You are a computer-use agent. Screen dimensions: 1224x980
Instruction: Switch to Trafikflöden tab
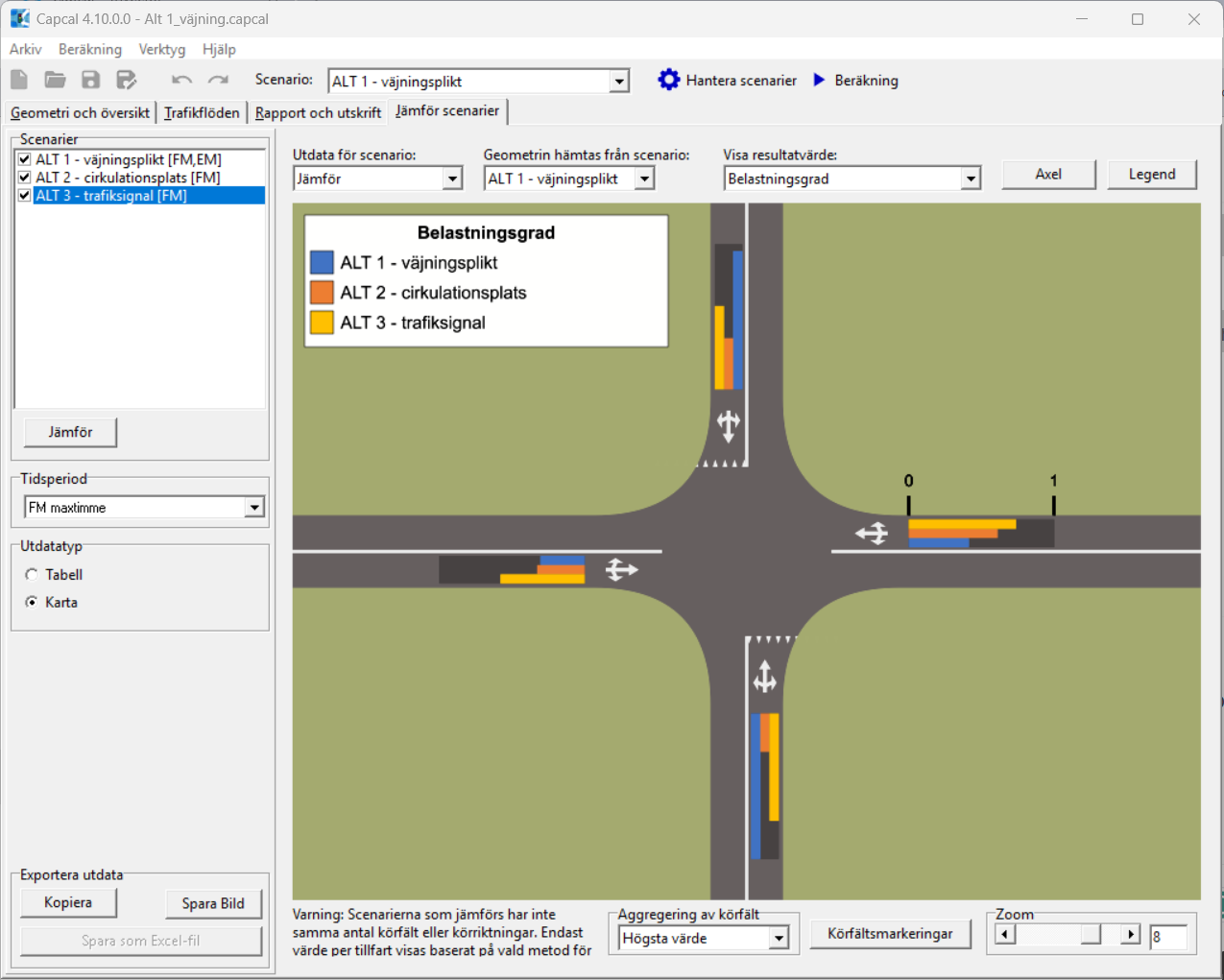coord(202,112)
